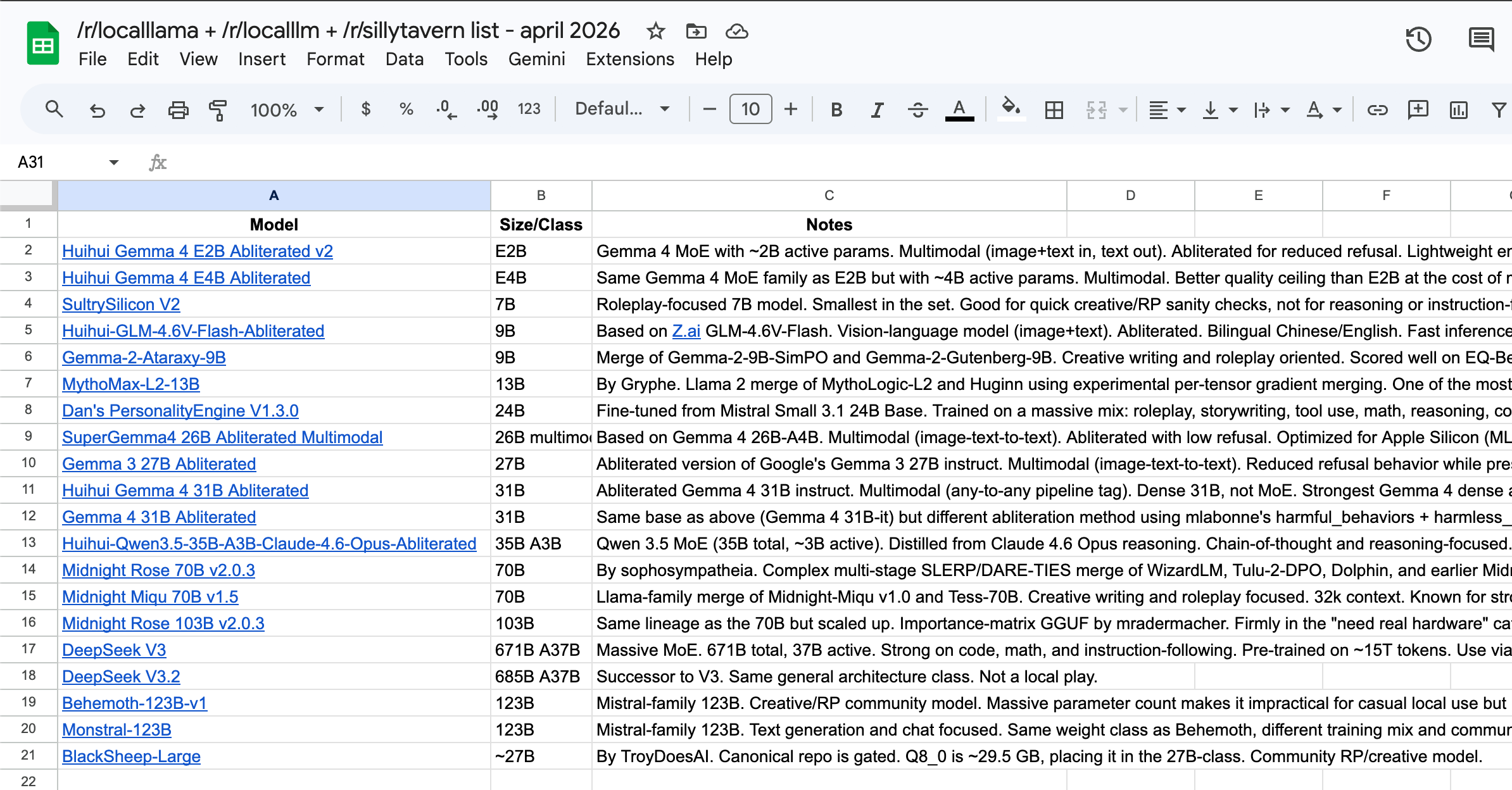Click the print icon
The image size is (1512, 790).
(x=178, y=110)
